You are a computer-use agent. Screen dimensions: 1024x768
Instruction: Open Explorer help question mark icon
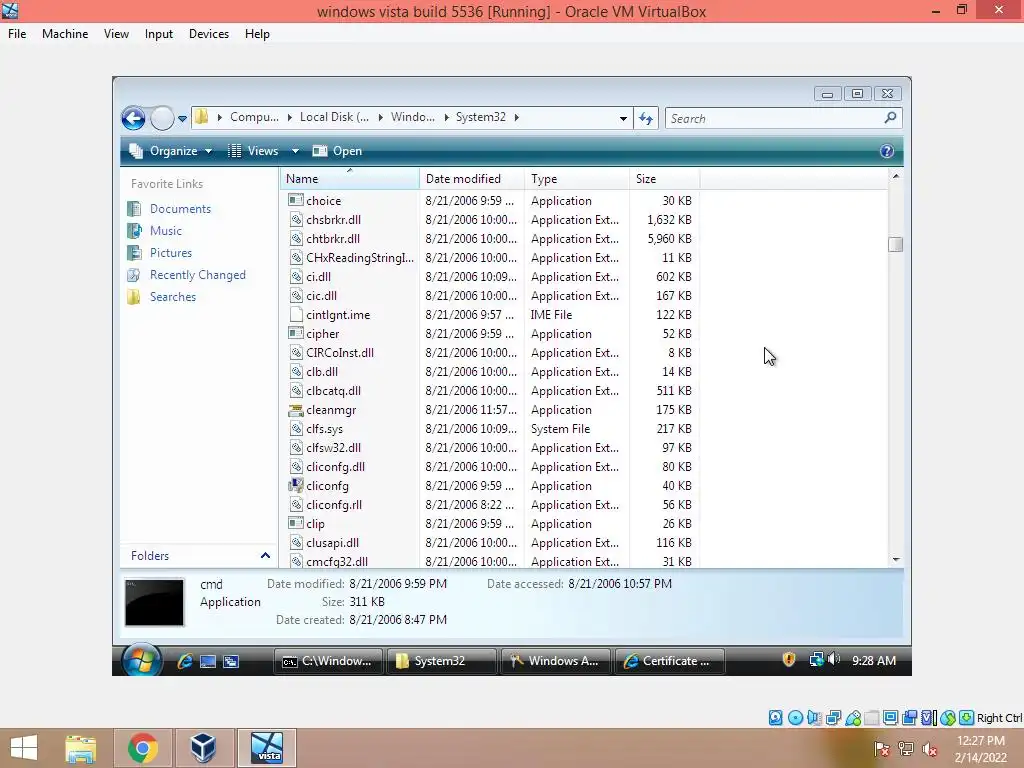click(x=887, y=152)
